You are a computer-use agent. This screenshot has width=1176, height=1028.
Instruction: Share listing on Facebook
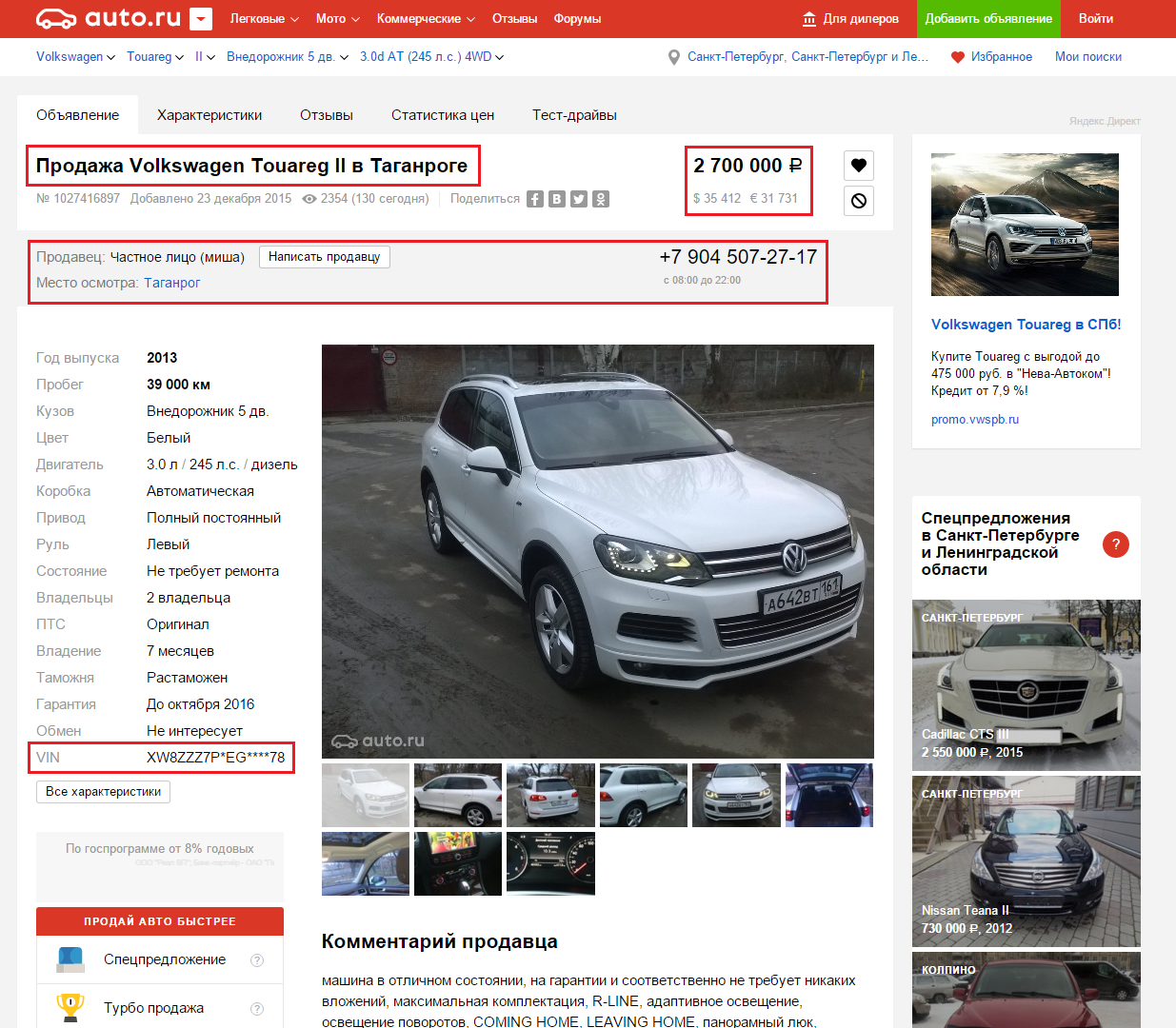(x=535, y=199)
